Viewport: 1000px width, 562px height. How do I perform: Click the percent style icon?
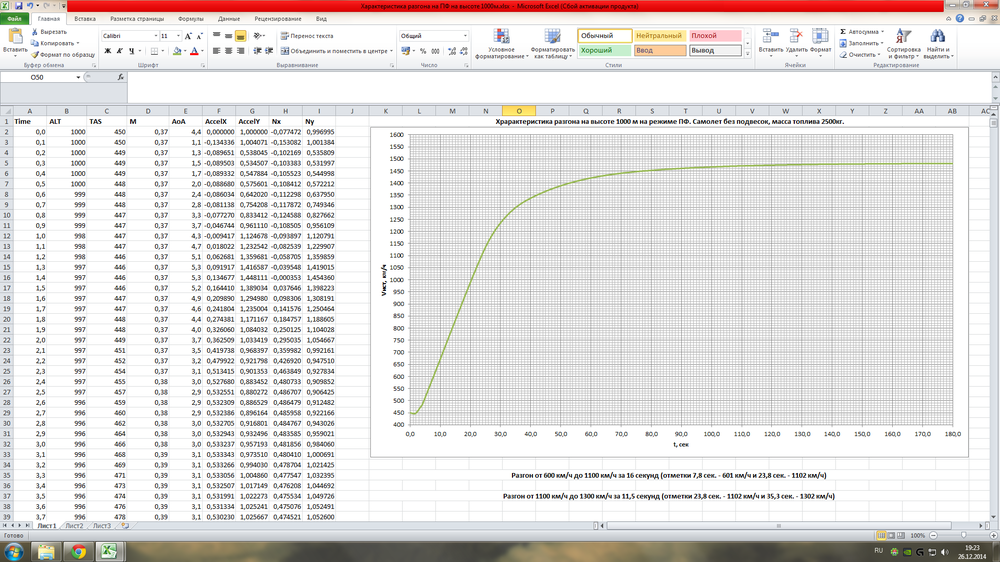tap(423, 51)
